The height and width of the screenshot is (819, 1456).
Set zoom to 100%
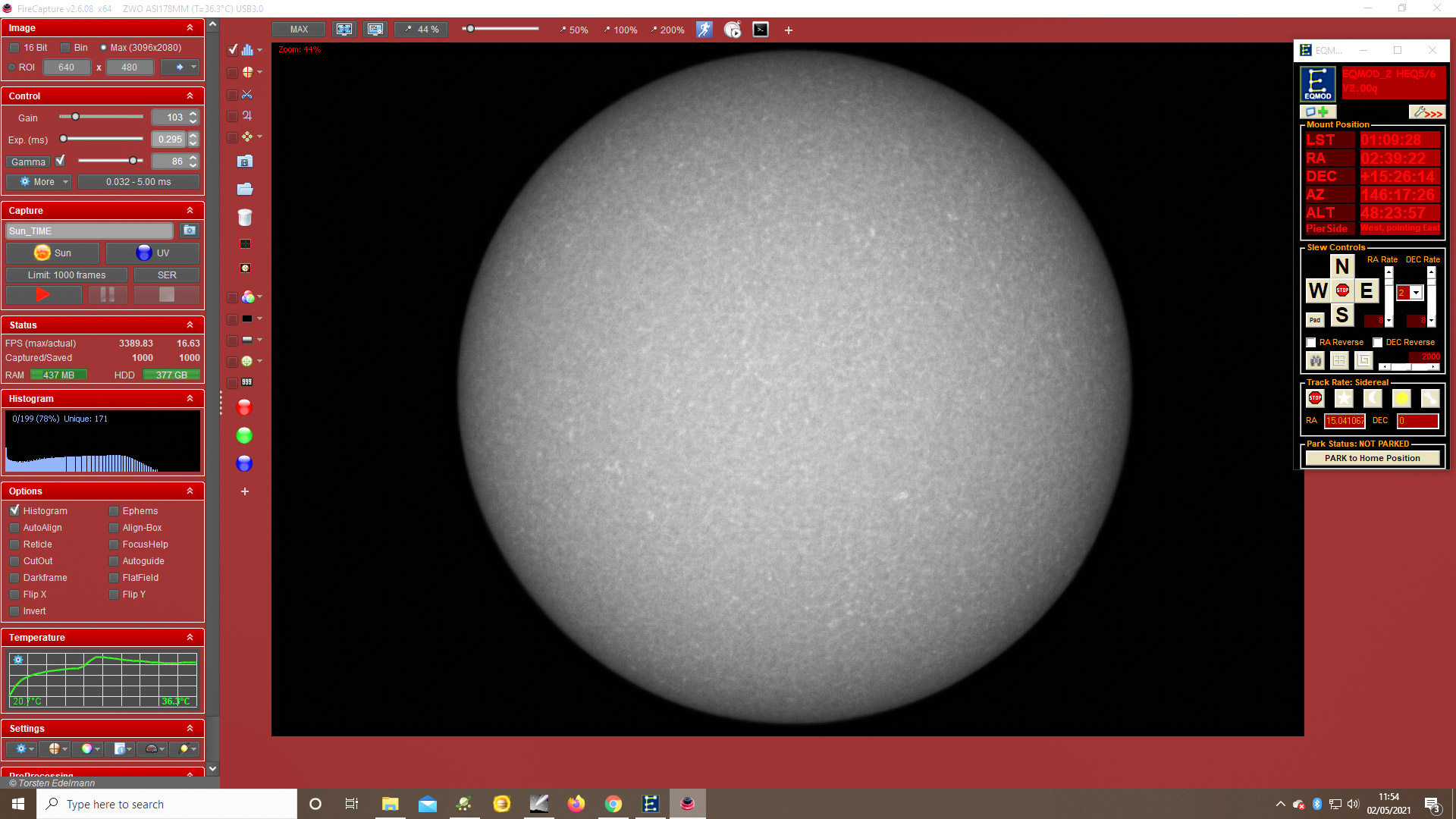point(620,30)
